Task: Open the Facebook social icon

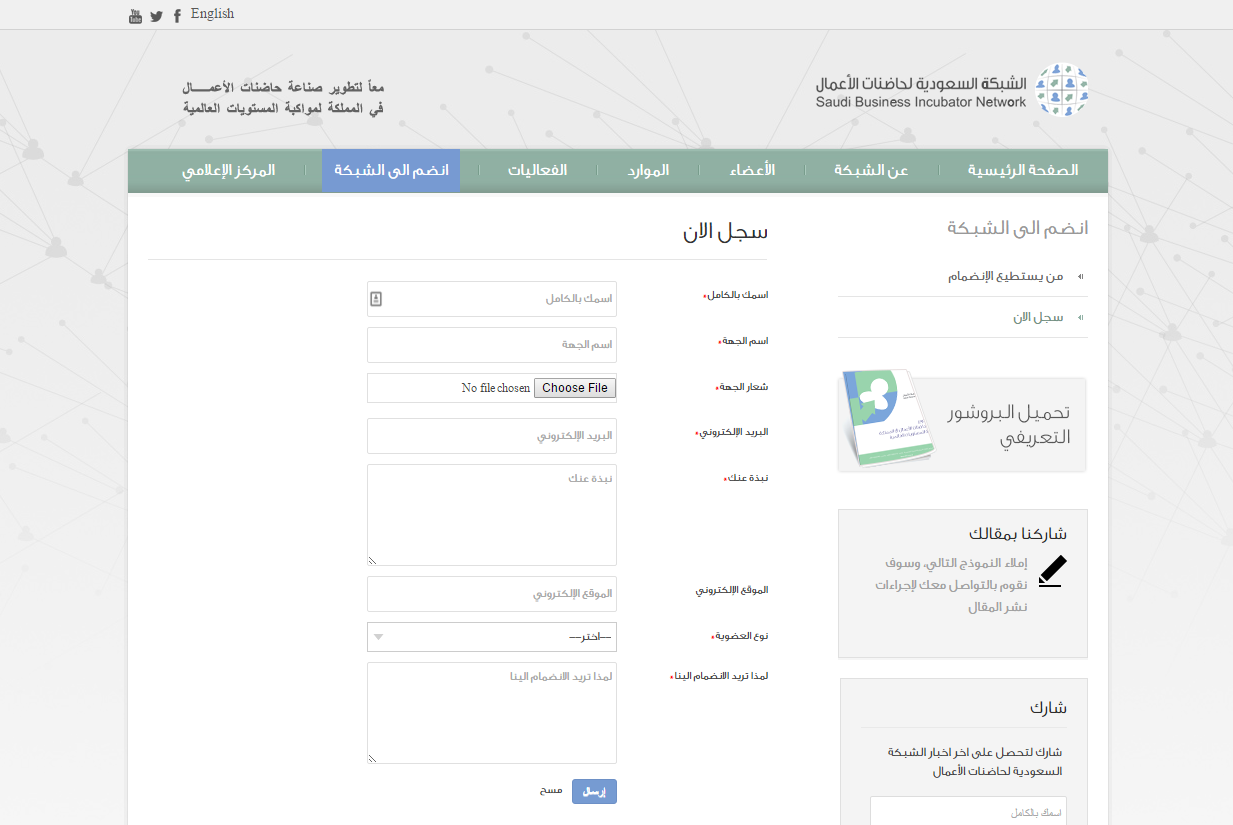Action: coord(177,16)
